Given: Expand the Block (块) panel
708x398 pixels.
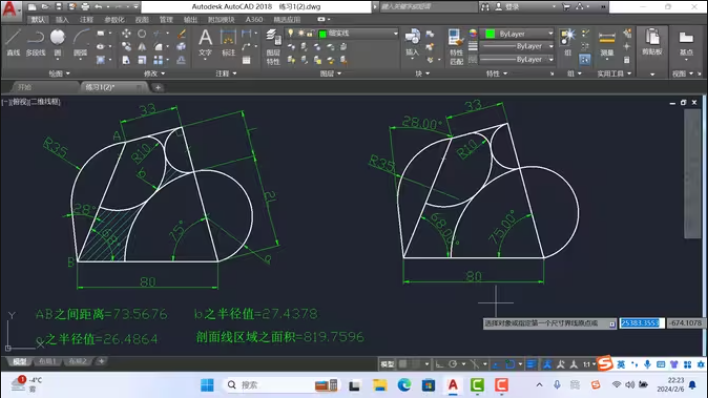Looking at the screenshot, I should [422, 73].
